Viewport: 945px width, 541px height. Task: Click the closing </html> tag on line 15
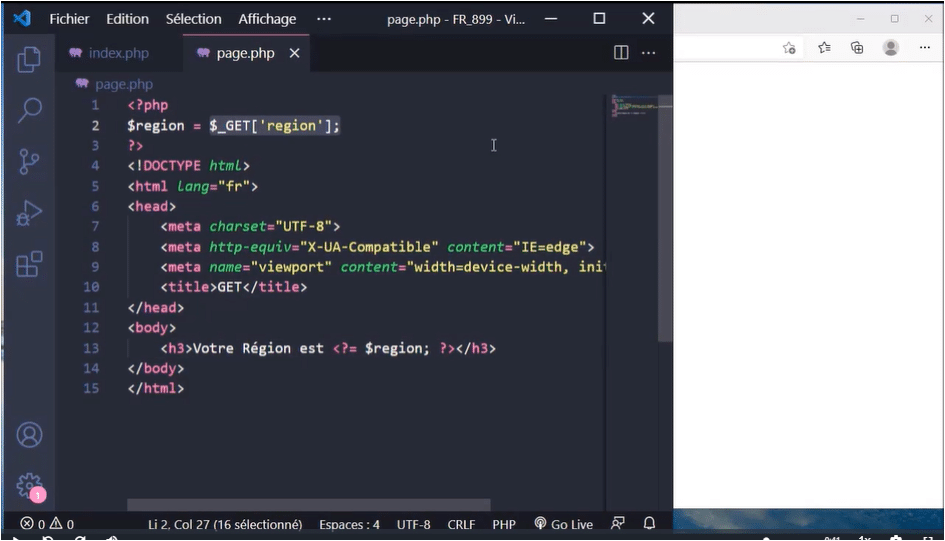156,388
